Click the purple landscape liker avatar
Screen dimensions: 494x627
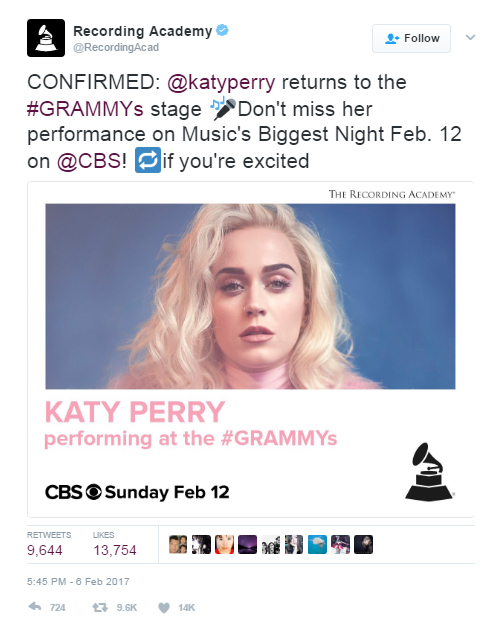(x=248, y=545)
